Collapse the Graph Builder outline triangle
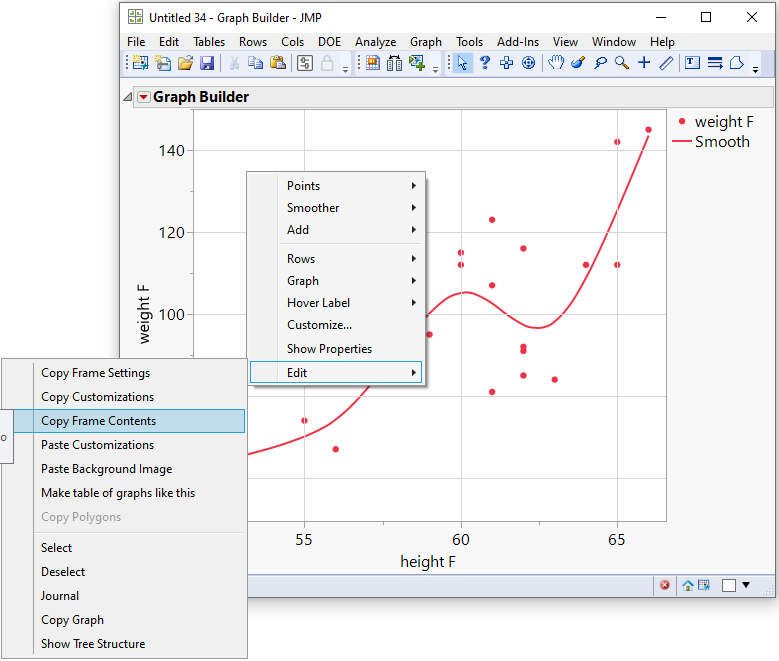The height and width of the screenshot is (661, 779). tap(128, 97)
